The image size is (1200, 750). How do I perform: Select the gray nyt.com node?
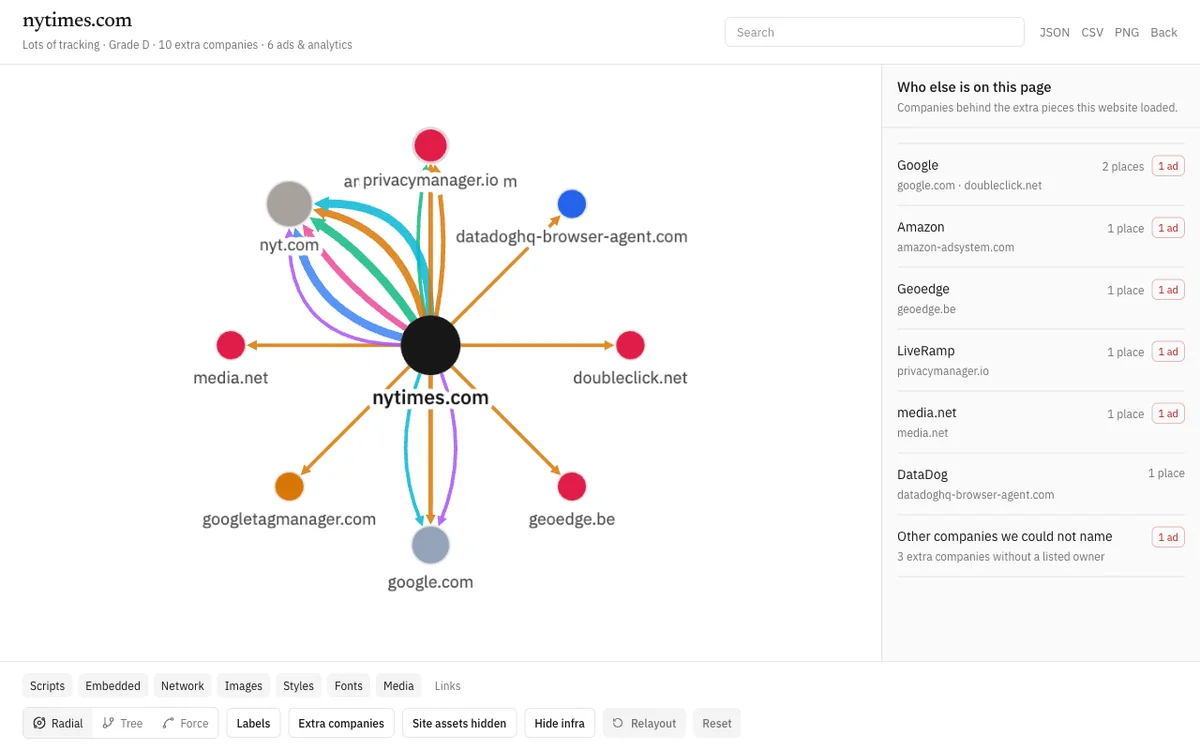coord(290,204)
